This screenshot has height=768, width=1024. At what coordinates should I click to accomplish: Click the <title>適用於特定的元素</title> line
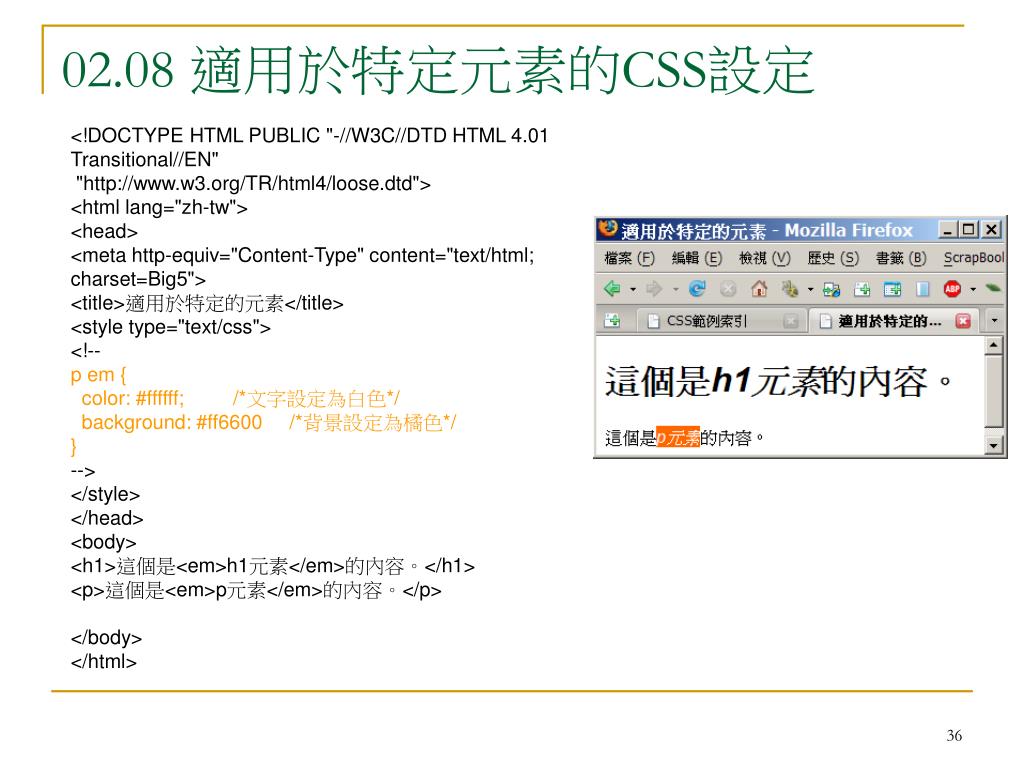[x=207, y=304]
